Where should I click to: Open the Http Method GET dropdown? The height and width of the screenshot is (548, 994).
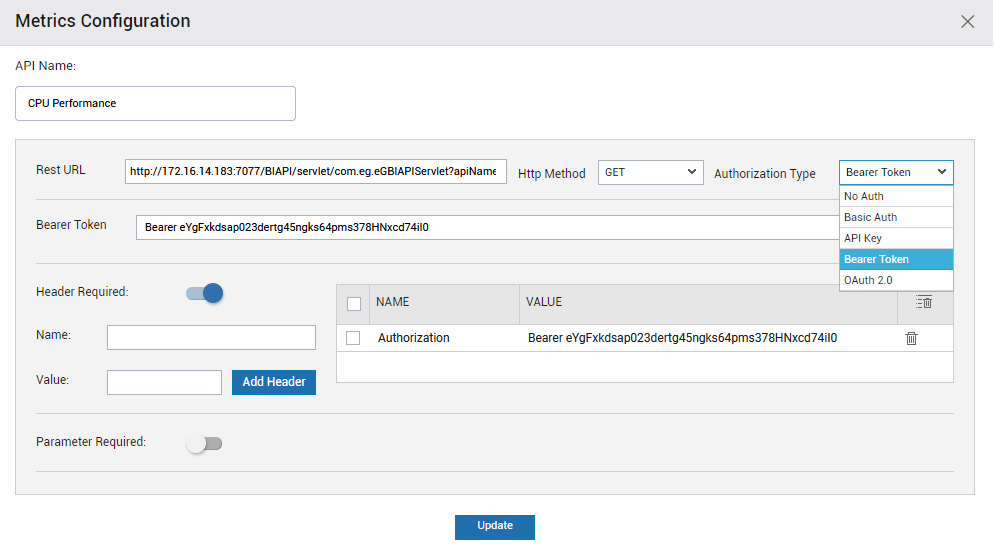[x=650, y=173]
